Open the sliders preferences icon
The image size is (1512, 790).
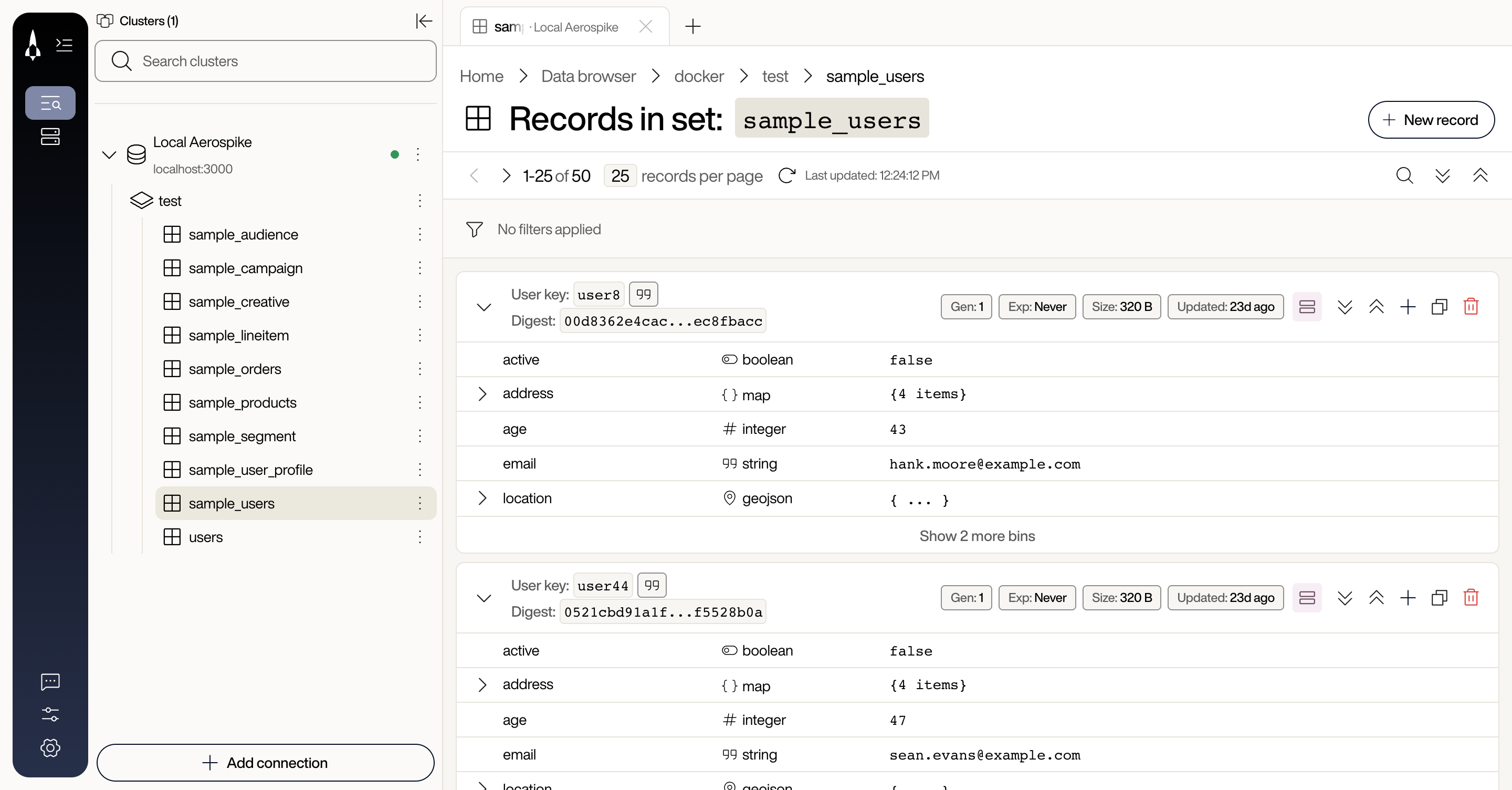click(50, 714)
